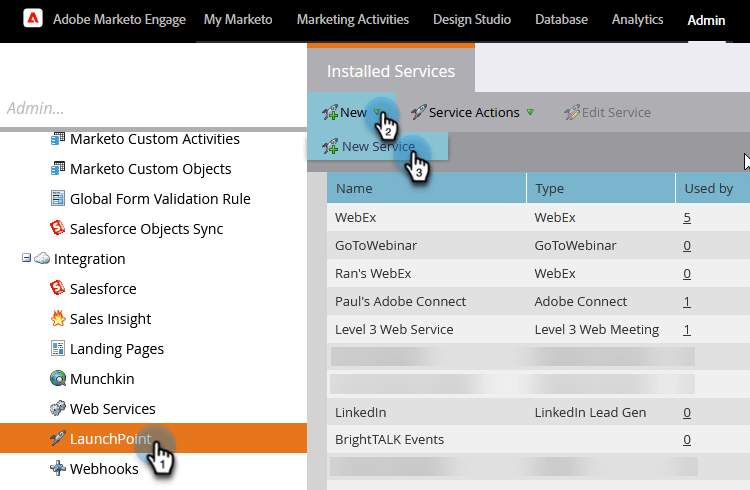Open the Design Studio tab

[472, 20]
